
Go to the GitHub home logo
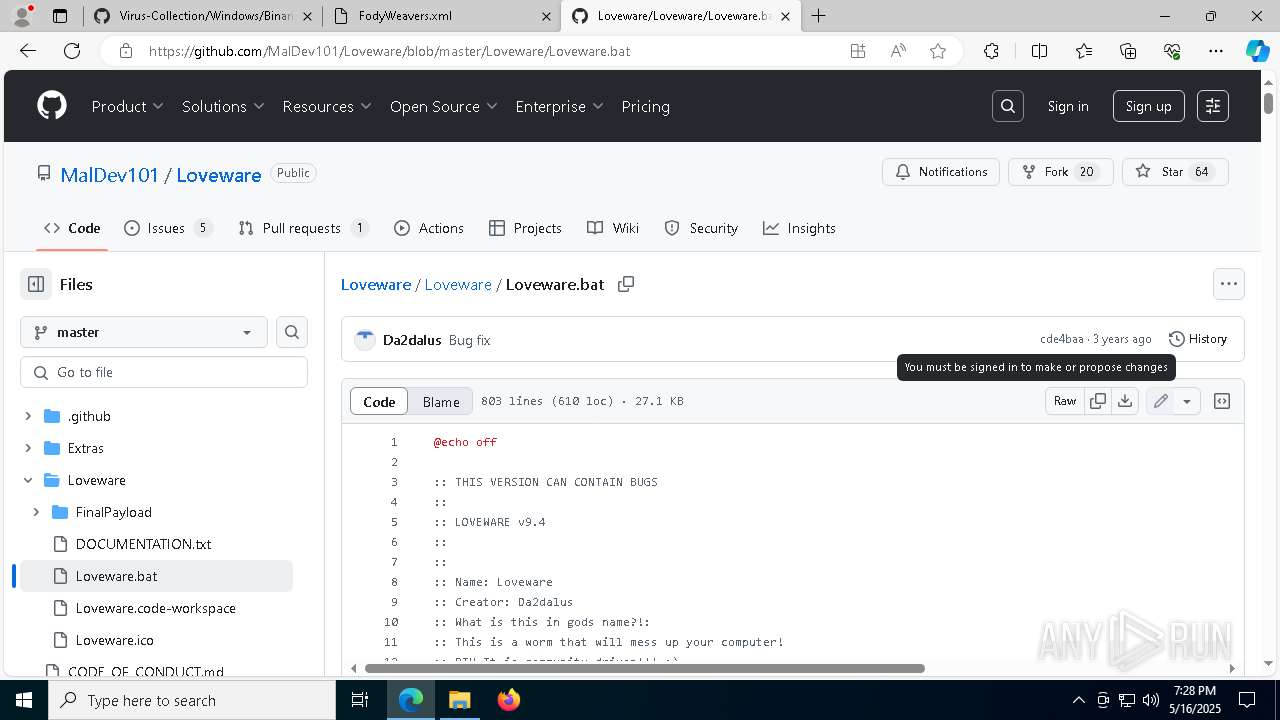(52, 106)
